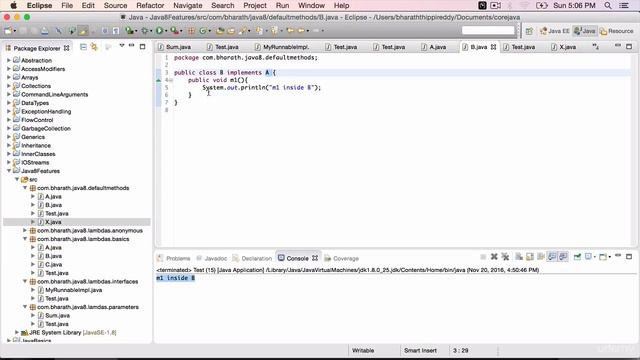Open the Refactor menu
The width and height of the screenshot is (640, 360).
[x=150, y=5]
